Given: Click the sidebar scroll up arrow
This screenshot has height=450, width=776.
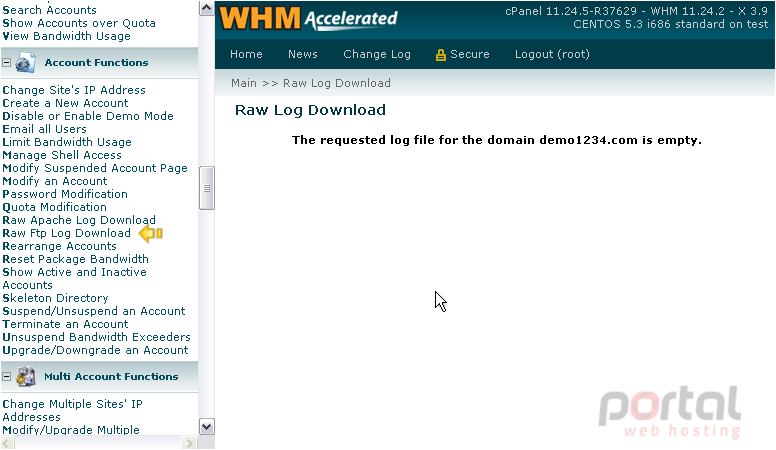Looking at the screenshot, I should pos(206,8).
